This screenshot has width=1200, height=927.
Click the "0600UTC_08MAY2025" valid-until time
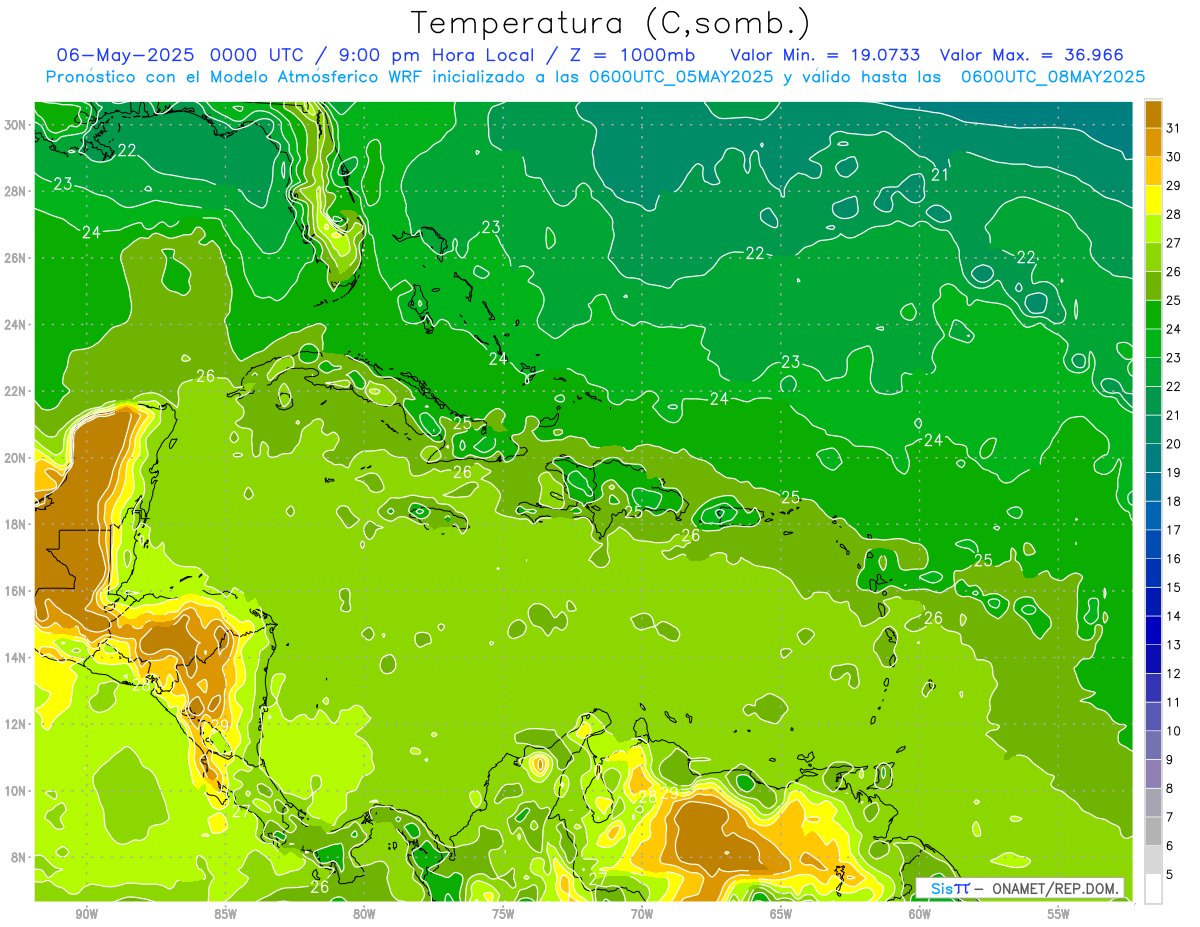click(1052, 77)
